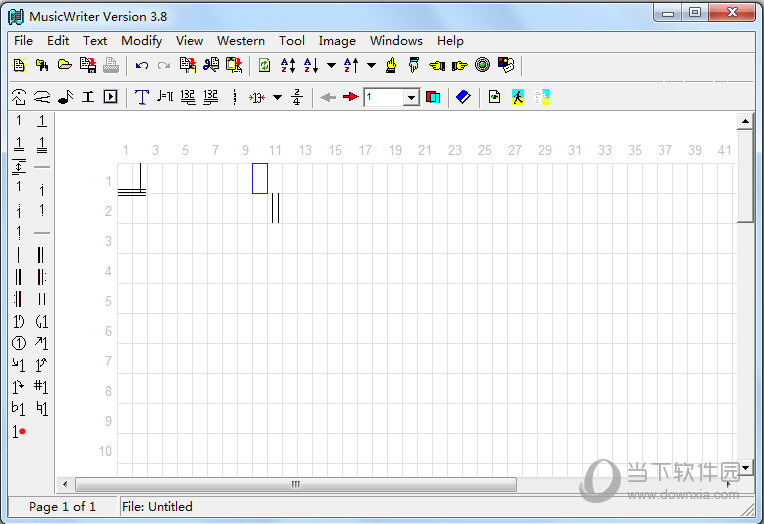Click the music note icon
The image size is (764, 524).
coord(65,97)
